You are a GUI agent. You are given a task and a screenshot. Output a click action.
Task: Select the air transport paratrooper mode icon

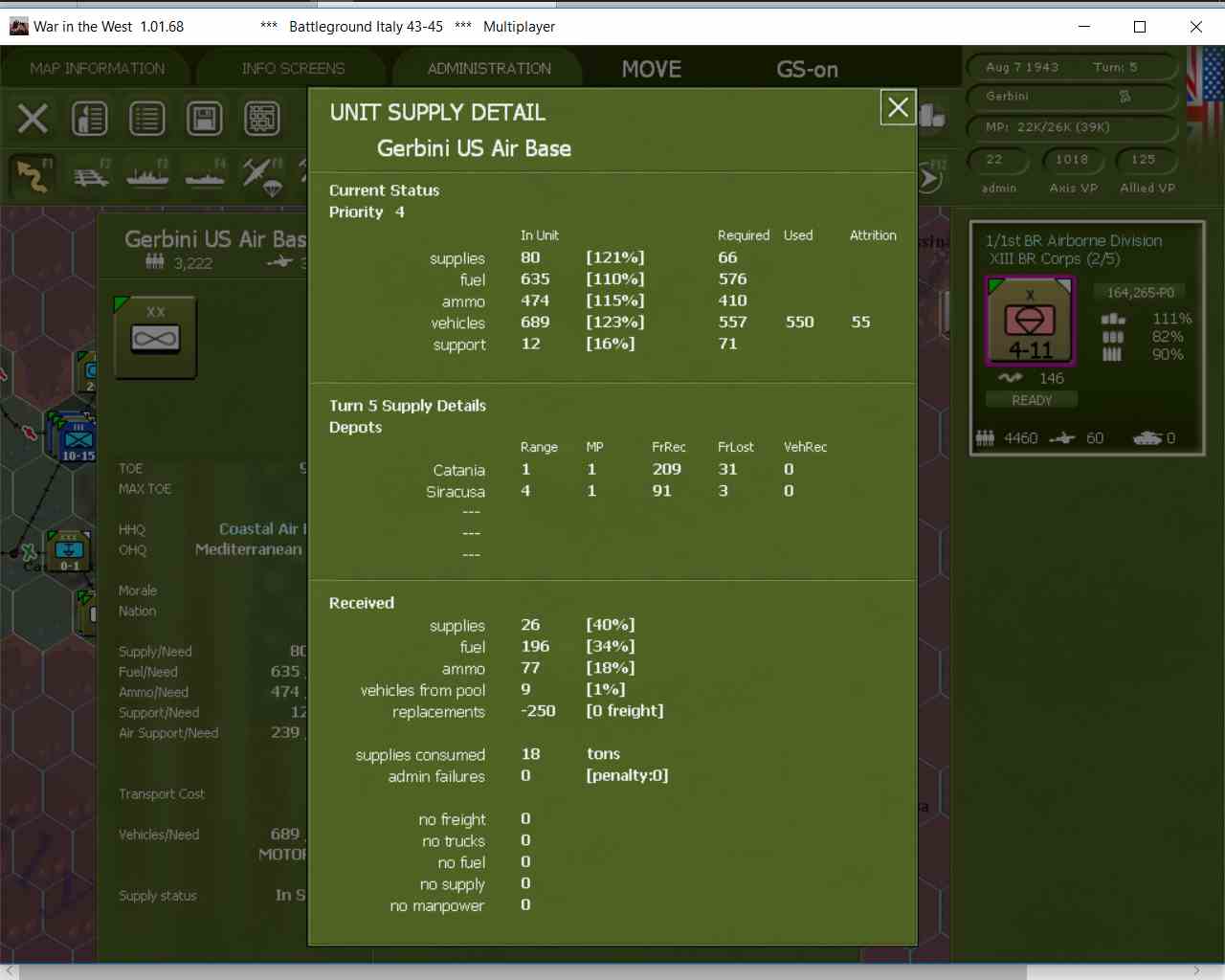pyautogui.click(x=263, y=176)
